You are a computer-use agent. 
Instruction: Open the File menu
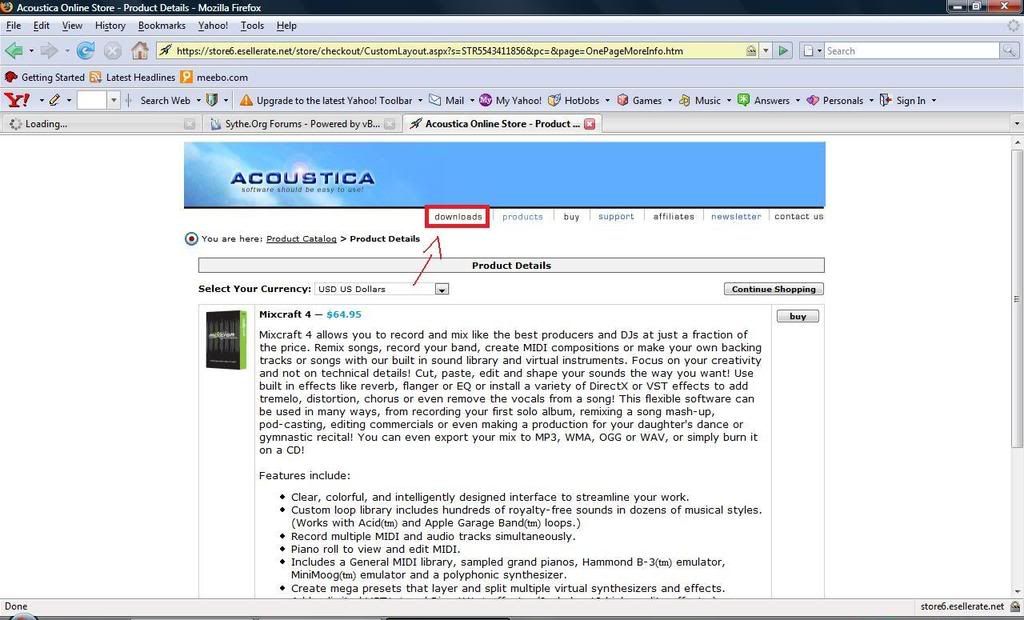pos(13,25)
